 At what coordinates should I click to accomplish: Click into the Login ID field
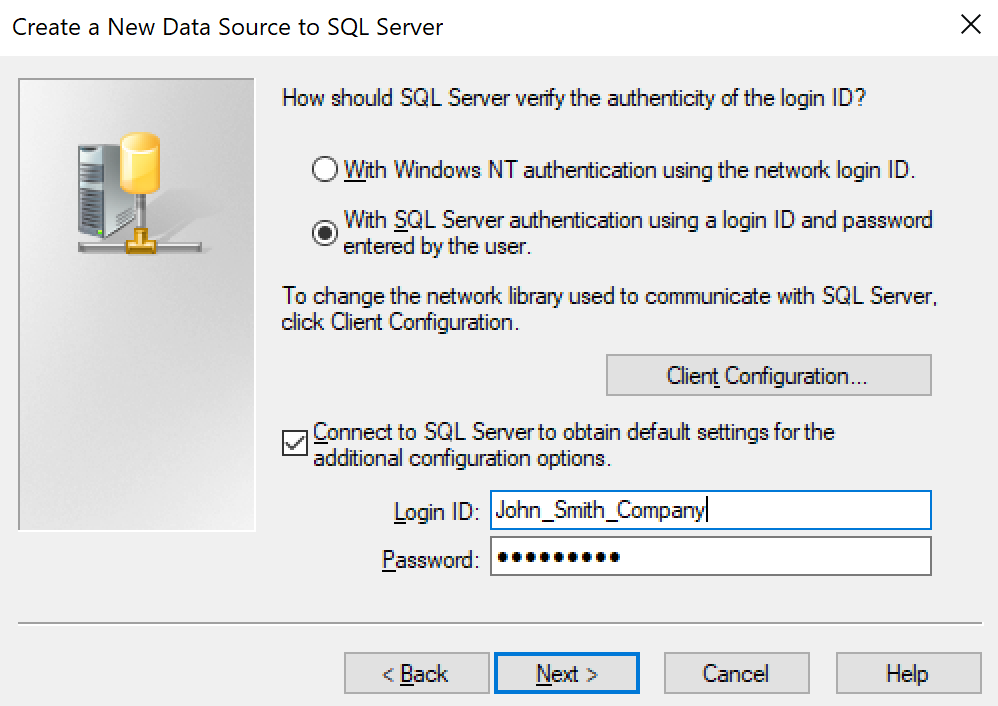click(x=710, y=510)
